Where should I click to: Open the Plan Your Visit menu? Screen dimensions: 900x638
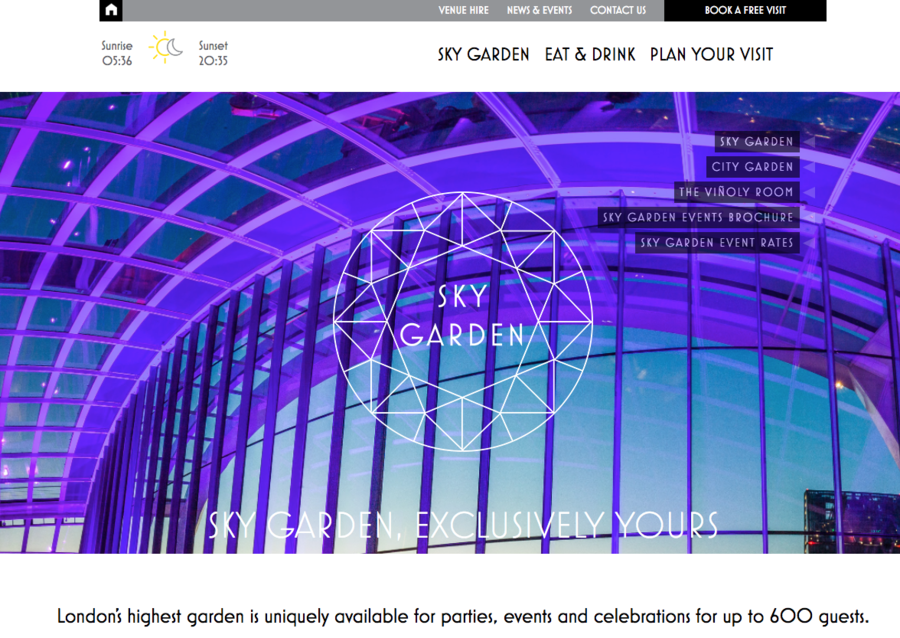point(712,55)
